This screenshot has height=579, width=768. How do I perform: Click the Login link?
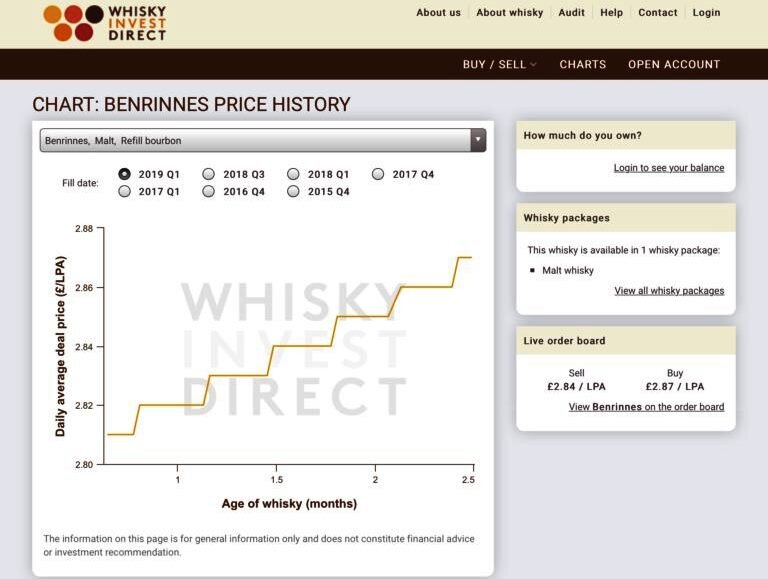coord(706,13)
